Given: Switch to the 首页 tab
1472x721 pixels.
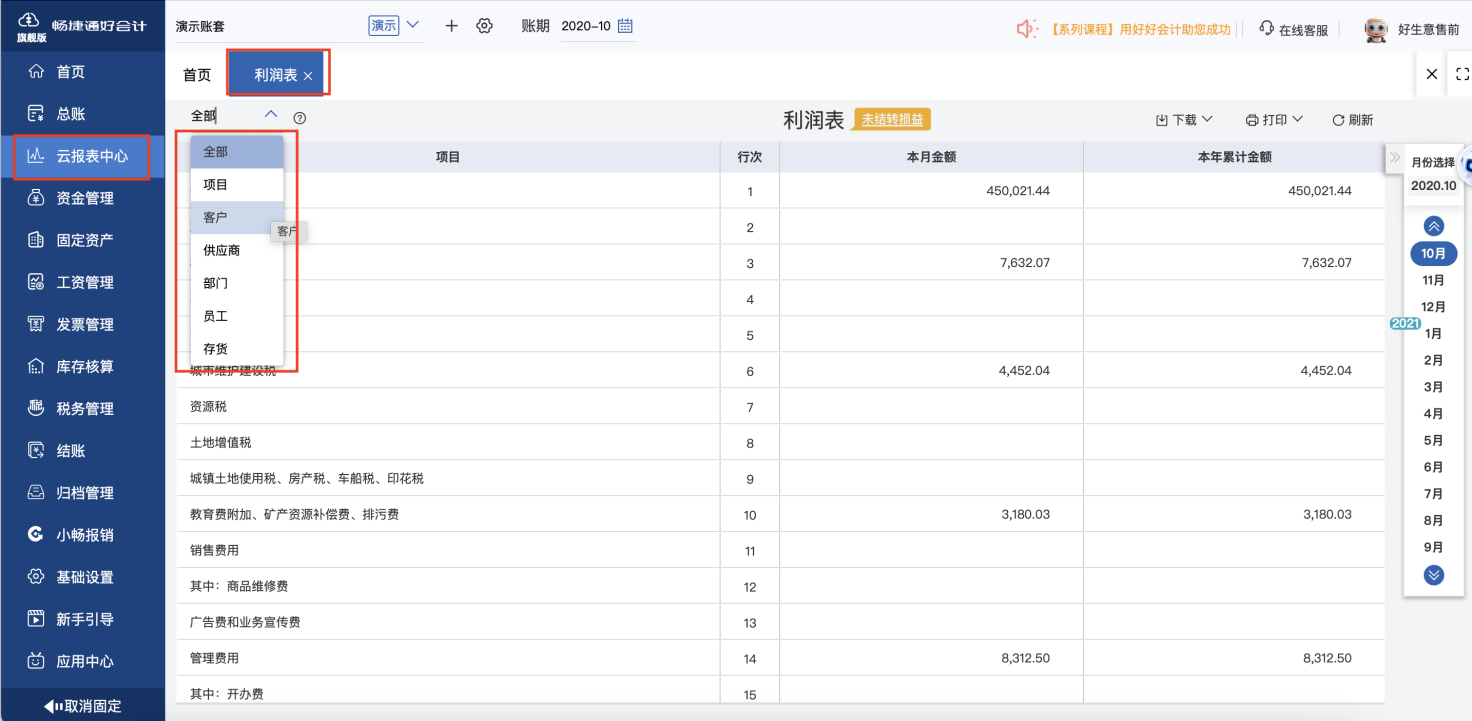Looking at the screenshot, I should point(195,73).
